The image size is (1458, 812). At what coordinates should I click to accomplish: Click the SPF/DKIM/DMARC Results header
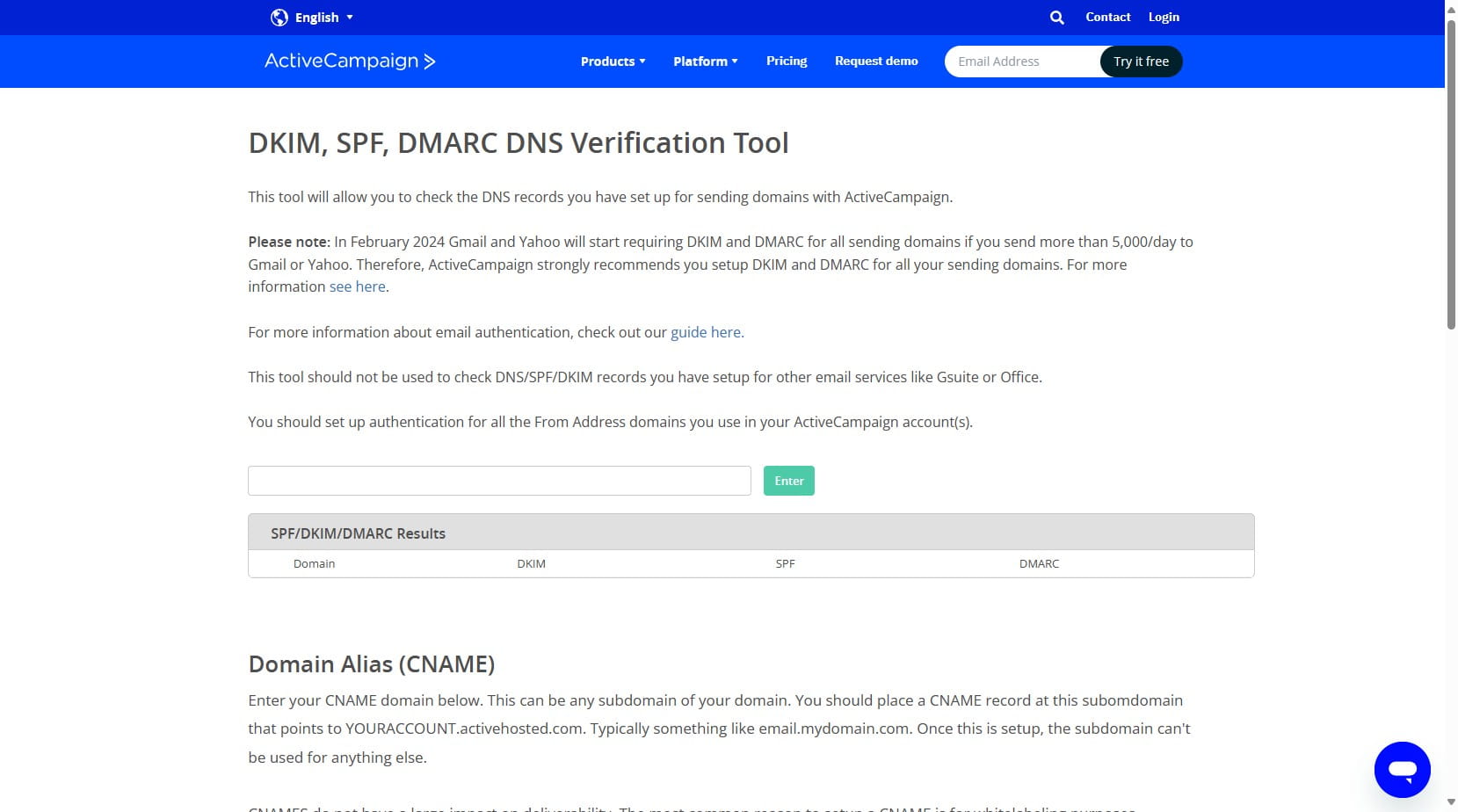pyautogui.click(x=357, y=533)
